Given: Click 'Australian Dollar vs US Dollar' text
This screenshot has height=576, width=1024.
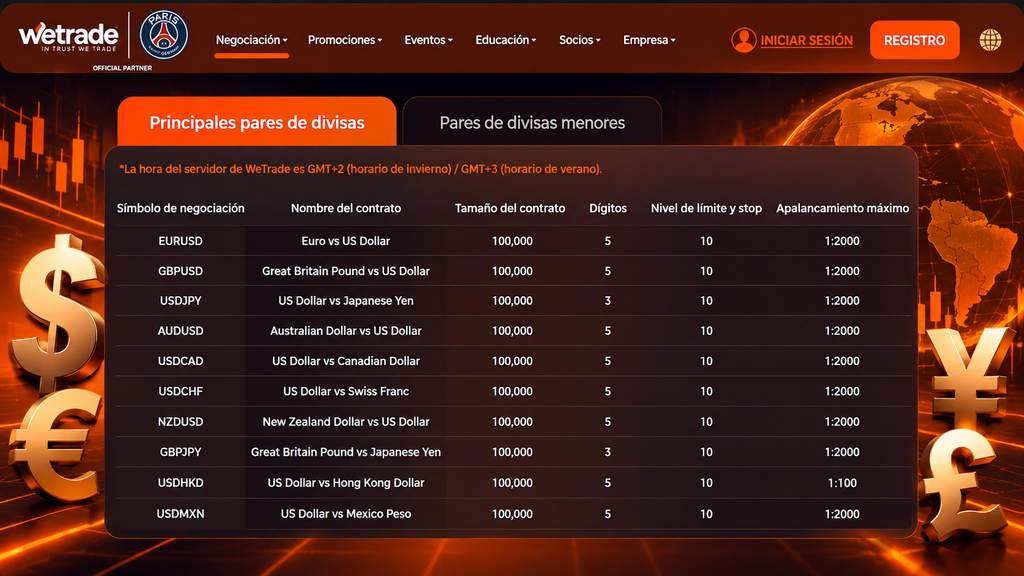Looking at the screenshot, I should (x=345, y=331).
